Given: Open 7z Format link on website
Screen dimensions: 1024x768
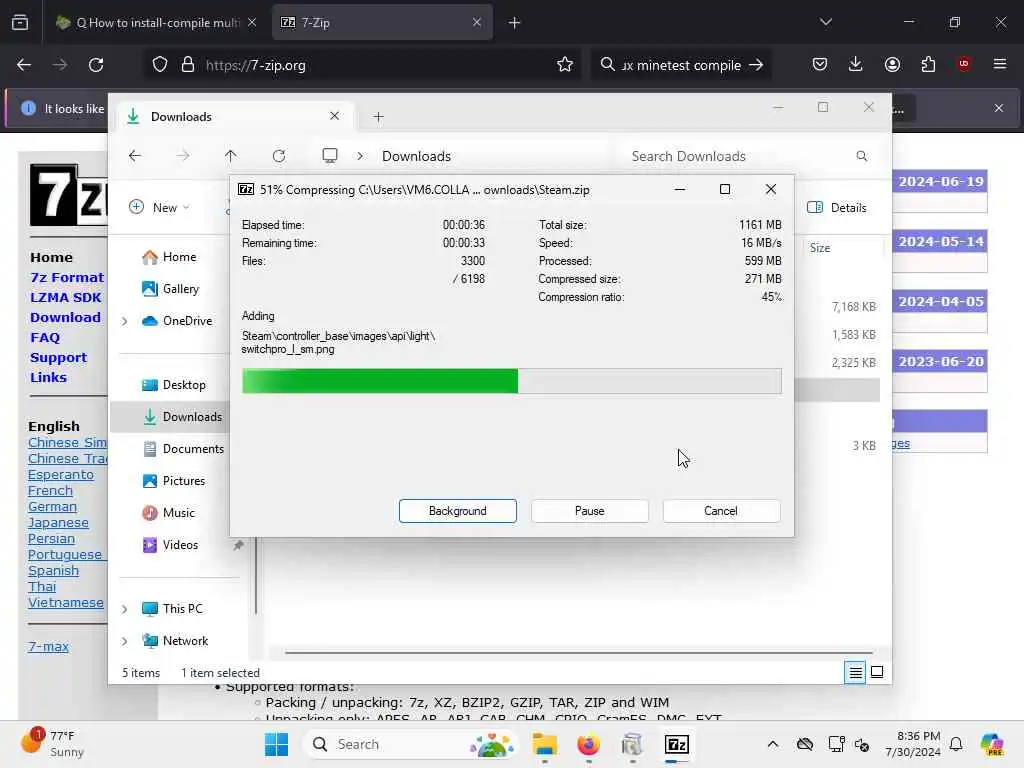Looking at the screenshot, I should (x=67, y=278).
